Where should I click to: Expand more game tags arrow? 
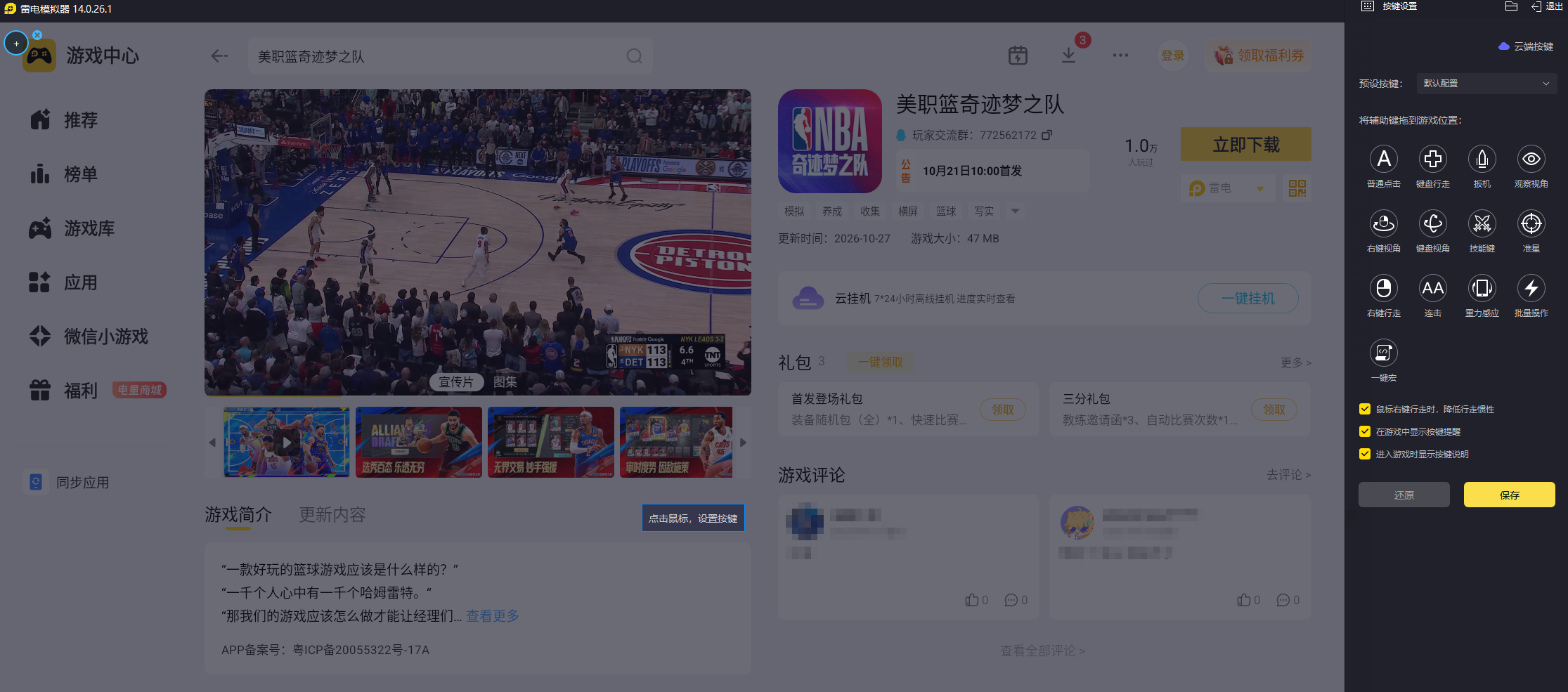(1015, 211)
